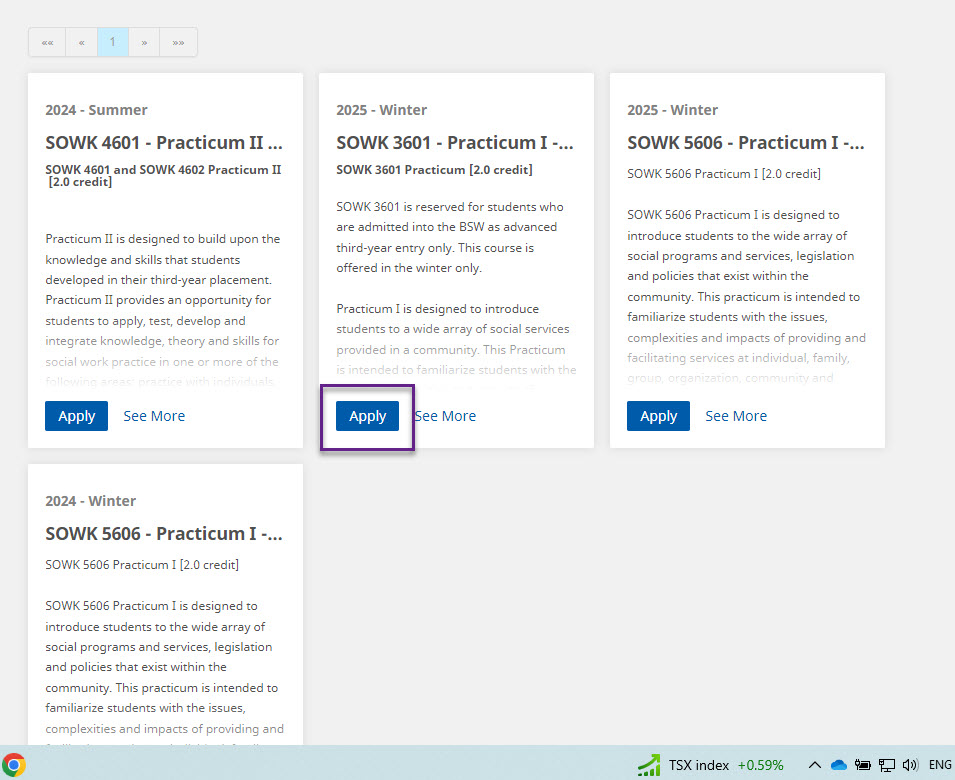The width and height of the screenshot is (955, 780).
Task: See more about 2025 Winter SOWK 5606
Action: (x=736, y=416)
